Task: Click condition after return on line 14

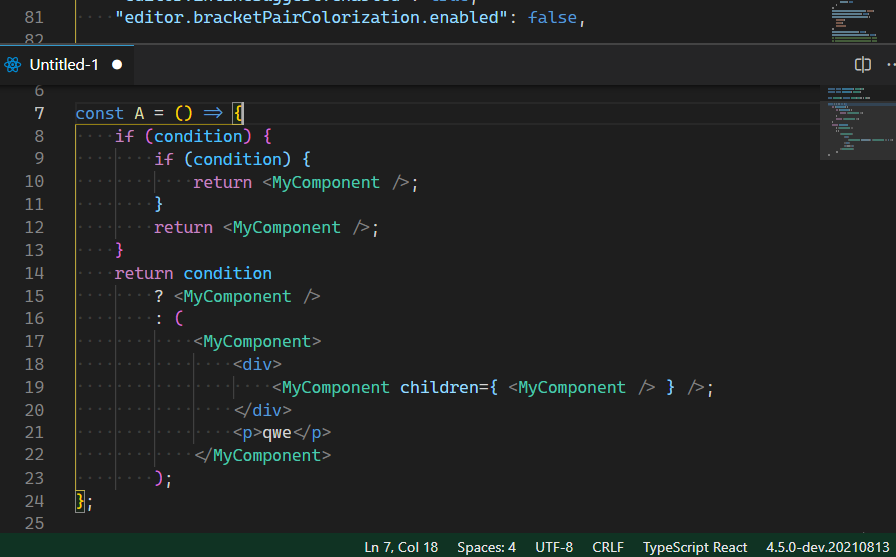Action: coord(227,273)
